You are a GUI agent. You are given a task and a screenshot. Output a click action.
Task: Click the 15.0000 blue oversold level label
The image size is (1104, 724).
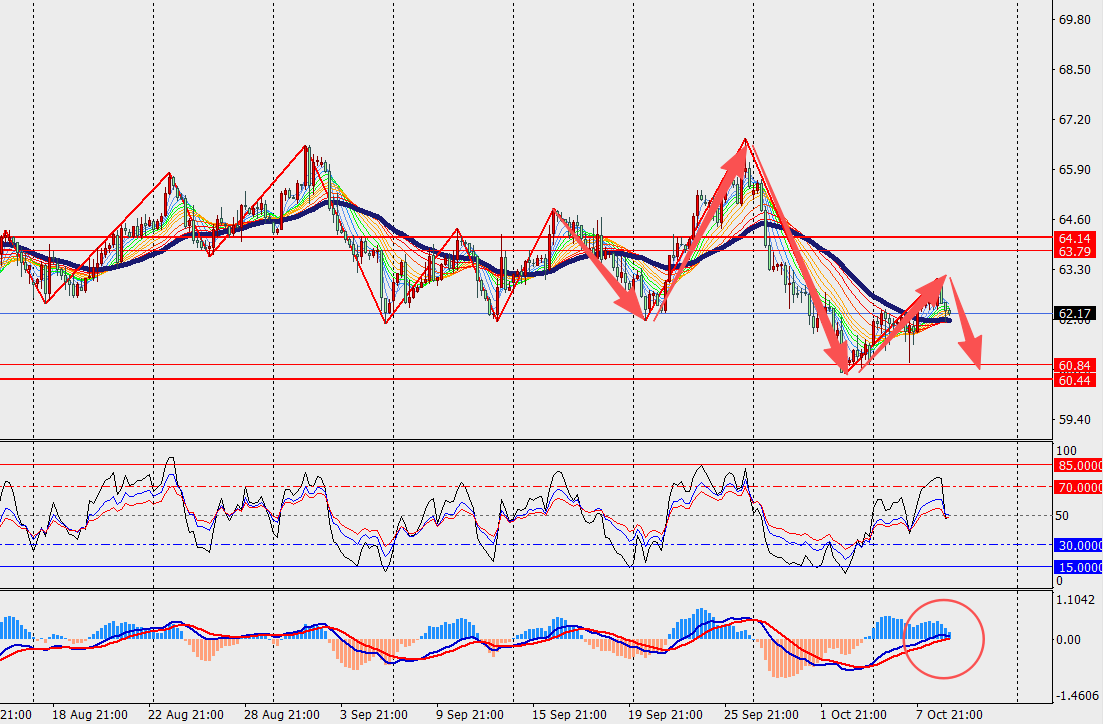[1078, 567]
